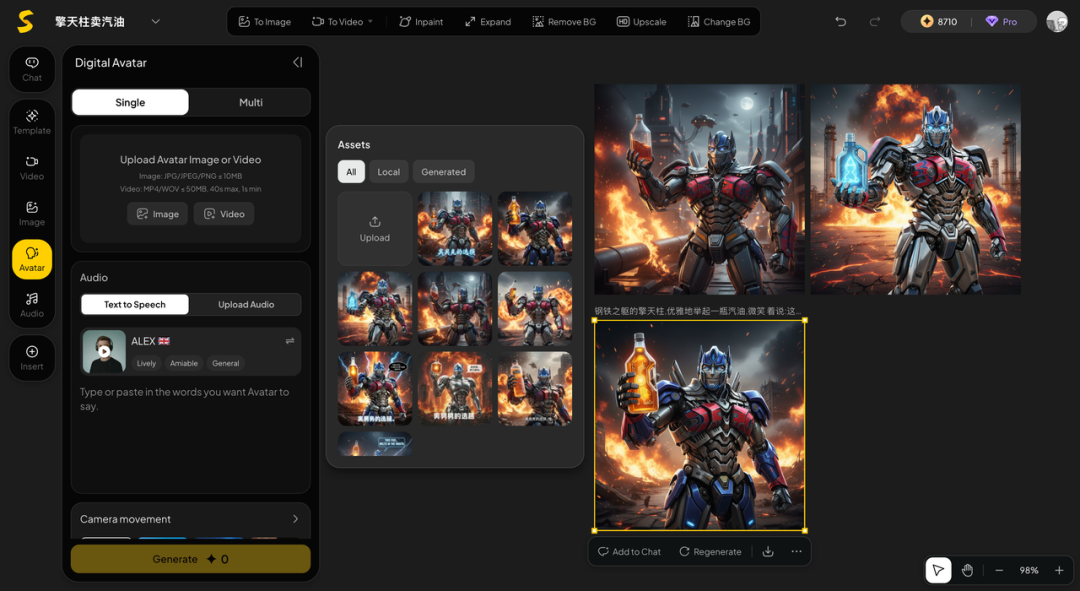Open the Template sidebar icon
This screenshot has height=591, width=1080.
(32, 121)
